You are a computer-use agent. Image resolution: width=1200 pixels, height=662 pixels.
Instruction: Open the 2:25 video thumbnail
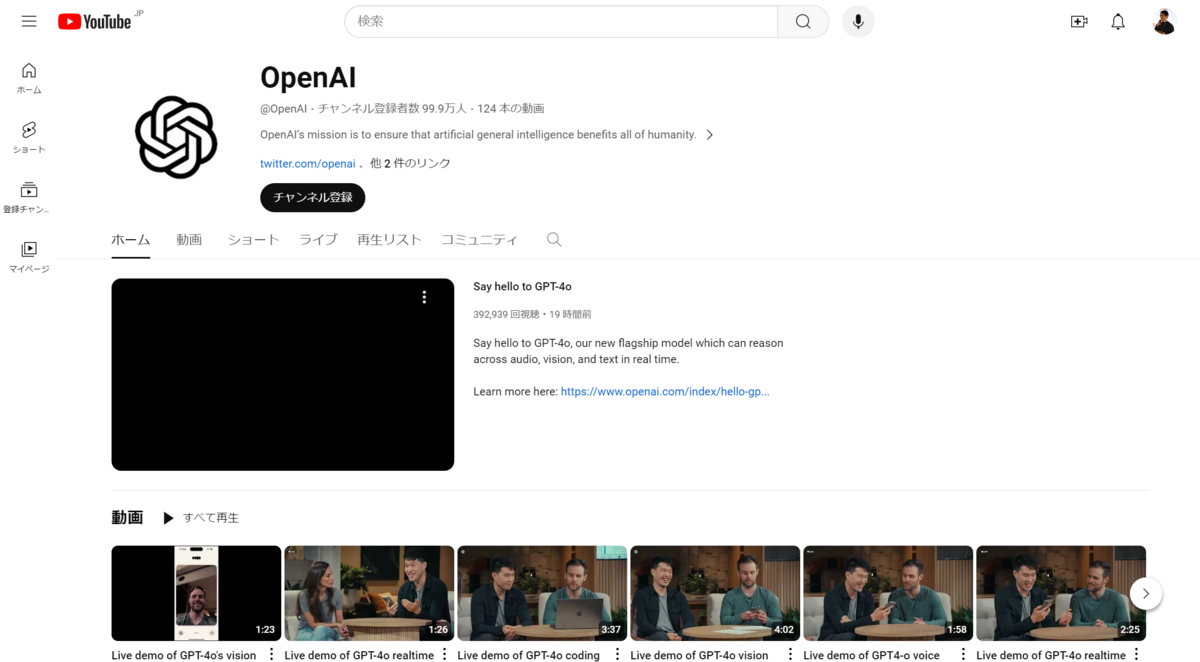[x=1061, y=593]
